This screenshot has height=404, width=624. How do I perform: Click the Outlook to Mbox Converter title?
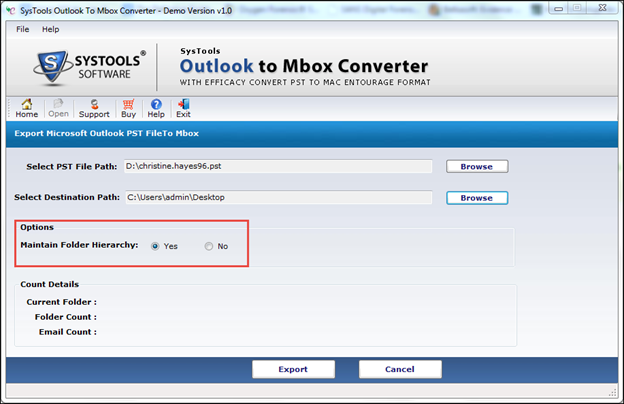tap(304, 66)
